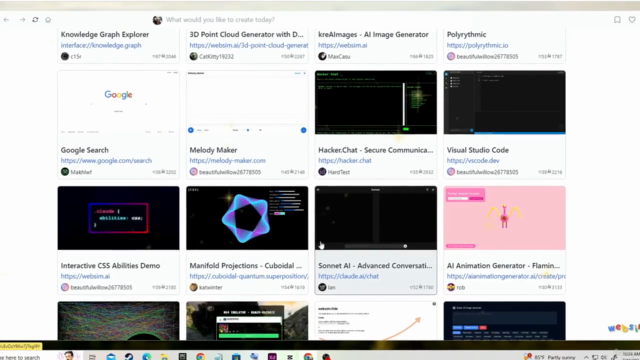Image resolution: width=640 pixels, height=360 pixels.
Task: Open the Manifold Projections thumbnail
Action: click(247, 218)
